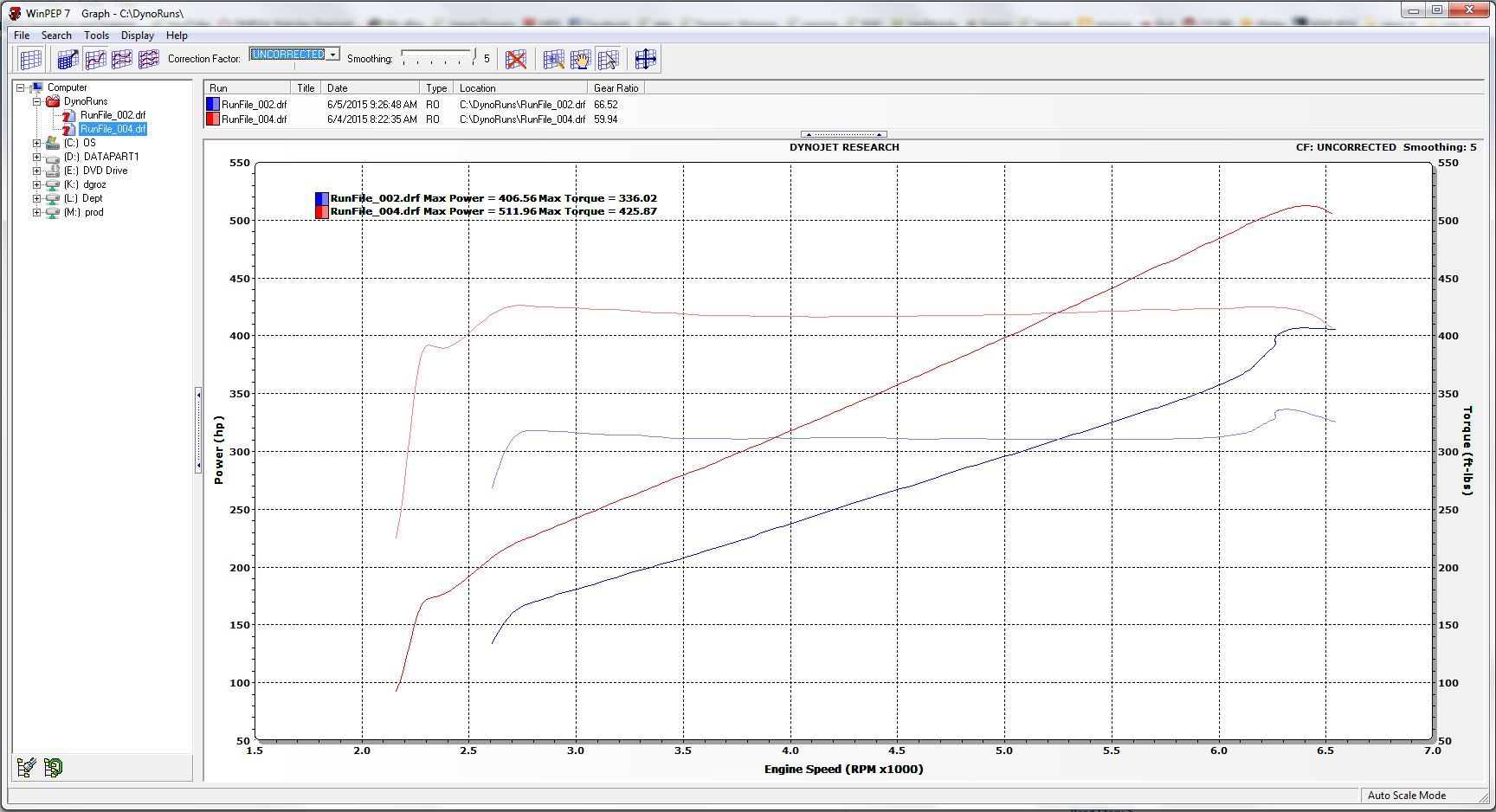Select RunFile_002.drf in the DynoRuns tree
This screenshot has height=812, width=1496.
tap(113, 115)
